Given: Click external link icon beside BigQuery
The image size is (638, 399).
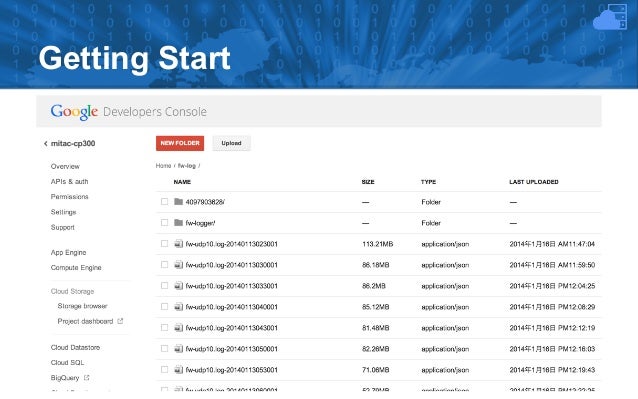Looking at the screenshot, I should click(86, 378).
